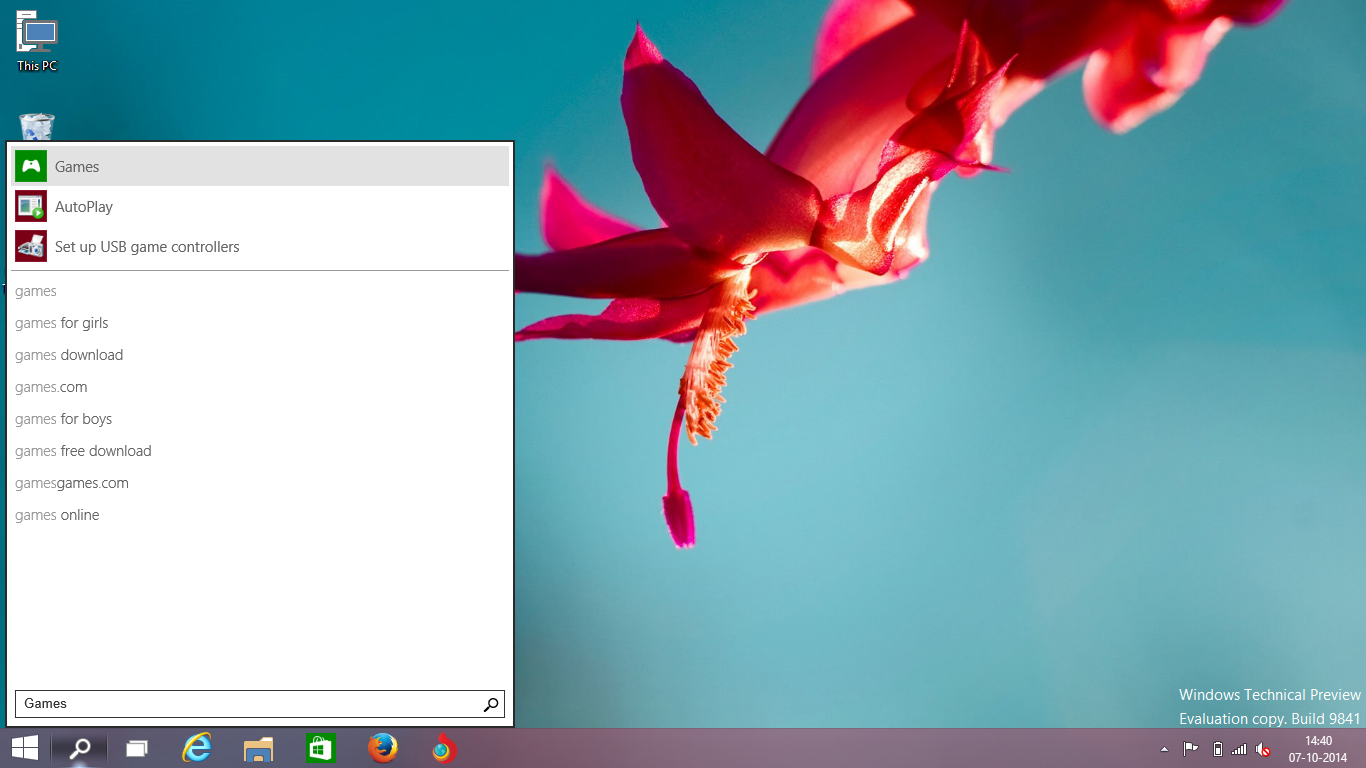1366x768 pixels.
Task: Select the This PC desktop icon
Action: pyautogui.click(x=37, y=41)
